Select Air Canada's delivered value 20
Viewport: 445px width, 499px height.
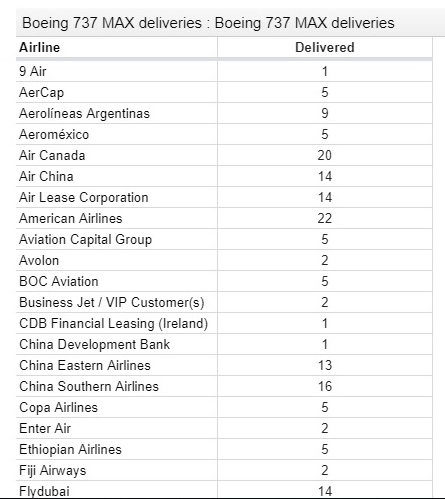point(325,155)
